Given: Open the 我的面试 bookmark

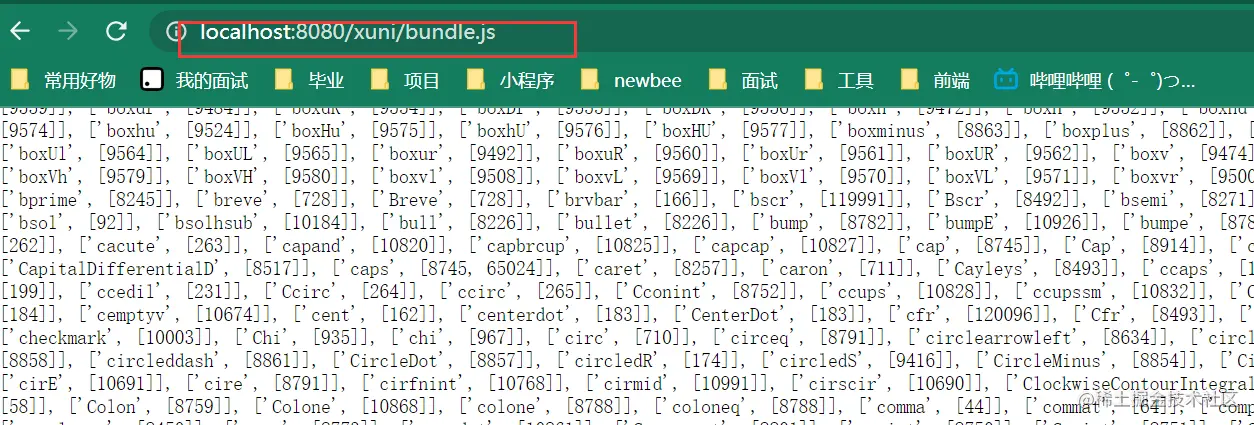Looking at the screenshot, I should (195, 80).
